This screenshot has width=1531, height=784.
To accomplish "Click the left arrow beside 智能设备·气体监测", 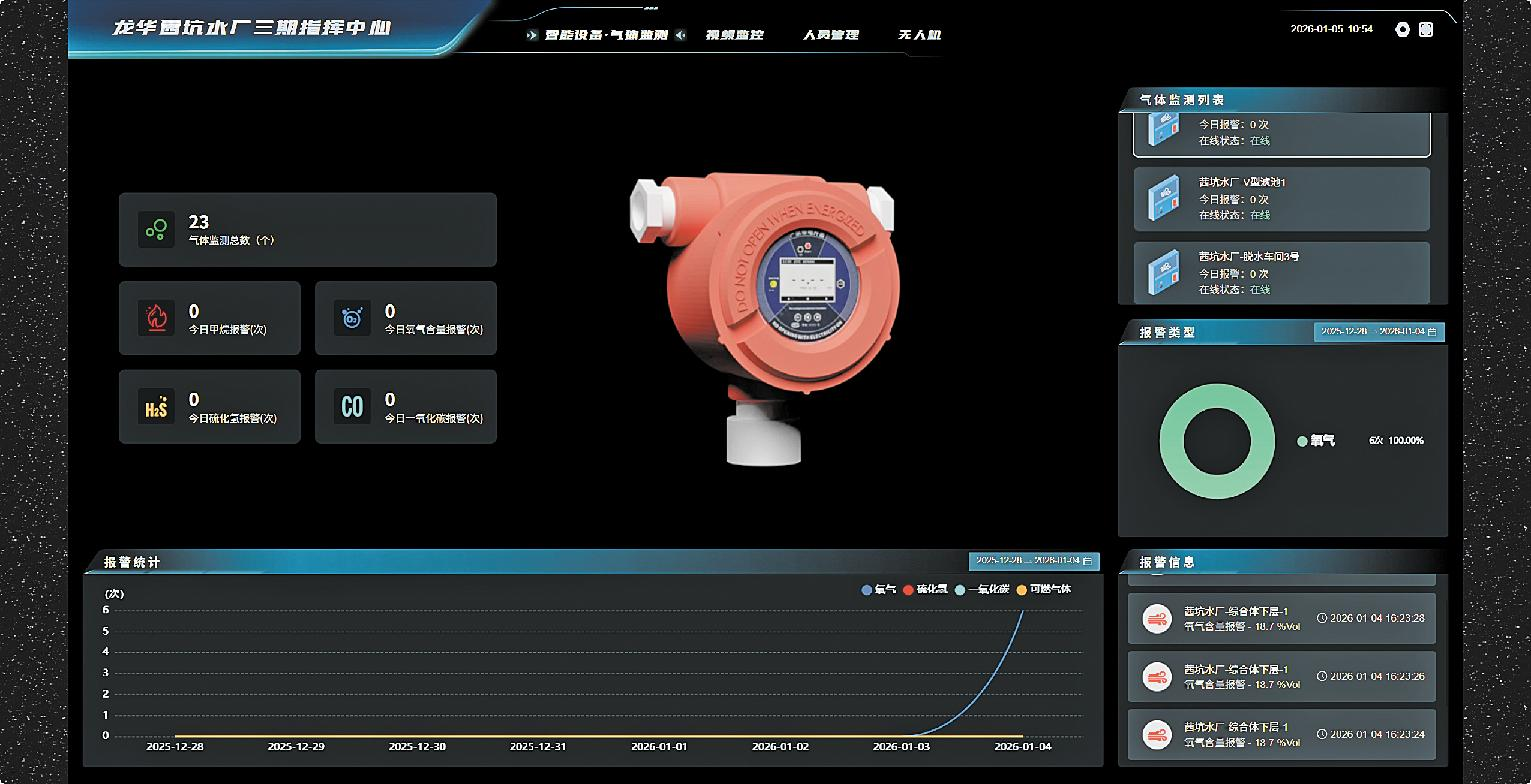I will coord(531,35).
